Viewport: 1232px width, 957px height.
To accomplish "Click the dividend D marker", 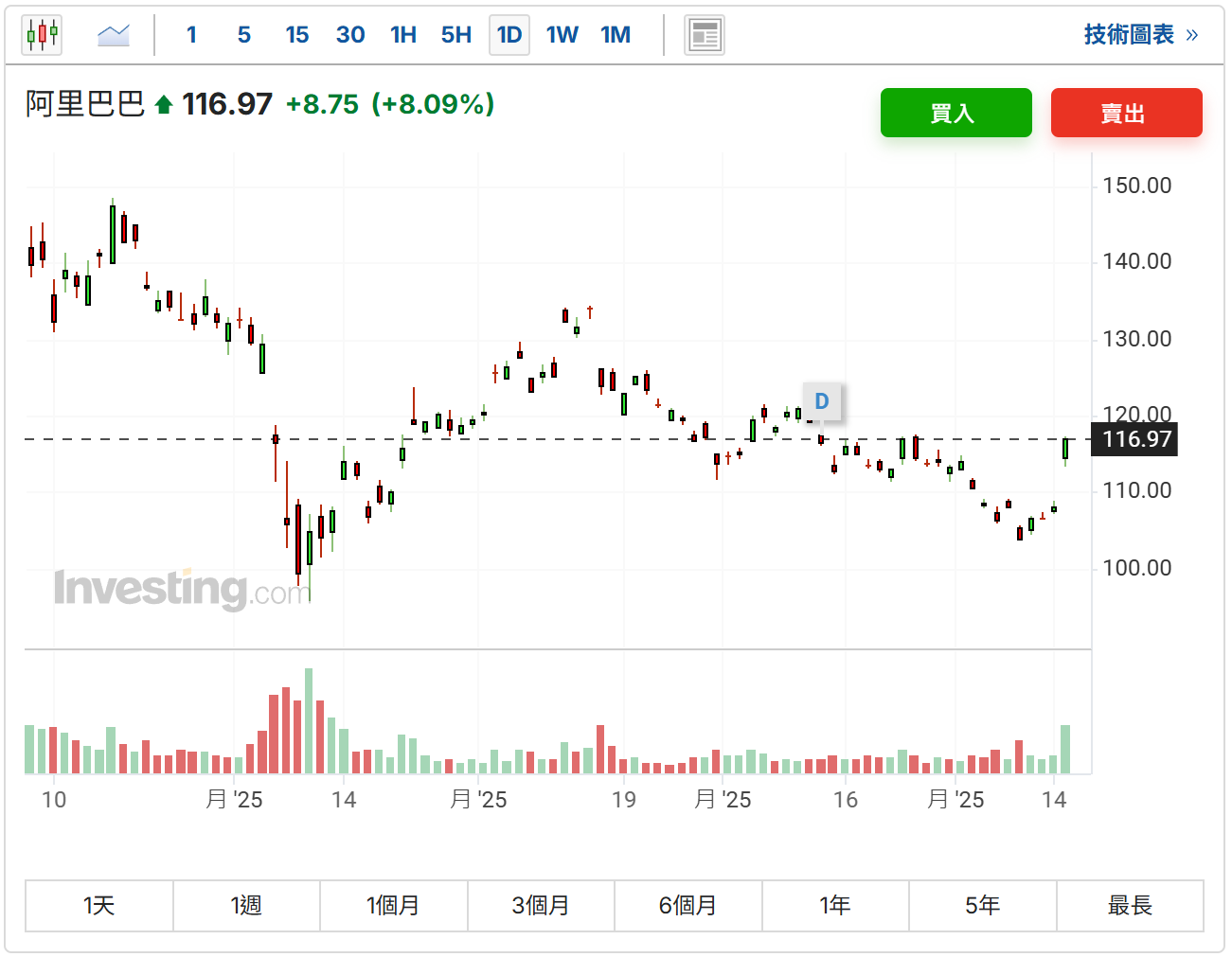I will (x=822, y=401).
